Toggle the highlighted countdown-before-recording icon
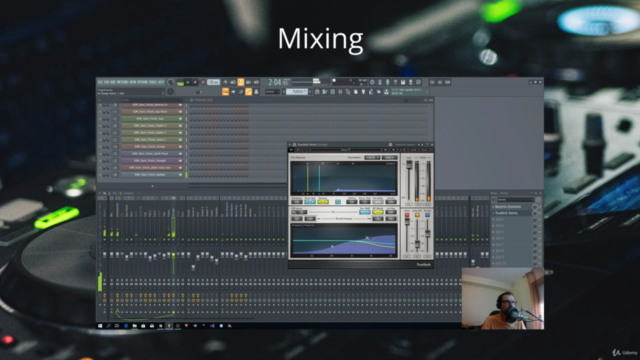Viewport: 640px width, 360px height. (241, 82)
